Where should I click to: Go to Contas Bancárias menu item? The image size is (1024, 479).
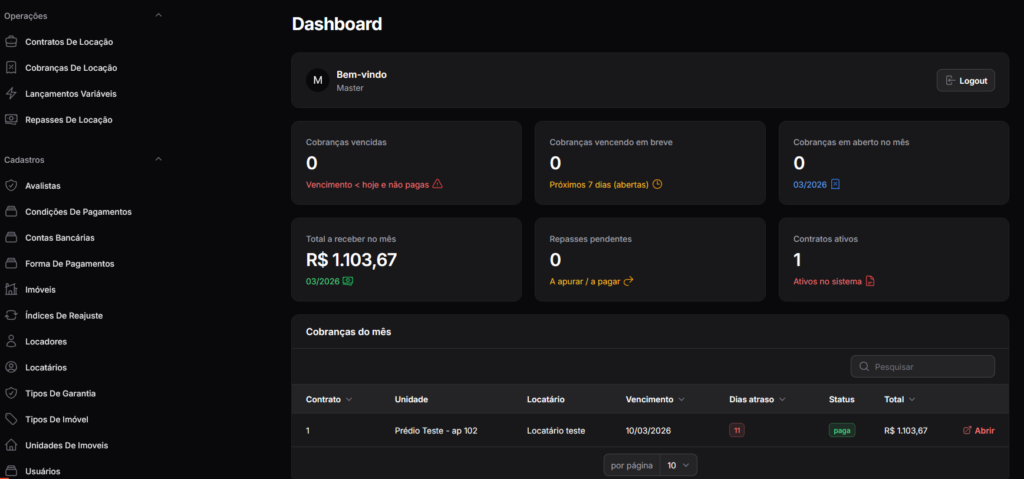tap(74, 238)
